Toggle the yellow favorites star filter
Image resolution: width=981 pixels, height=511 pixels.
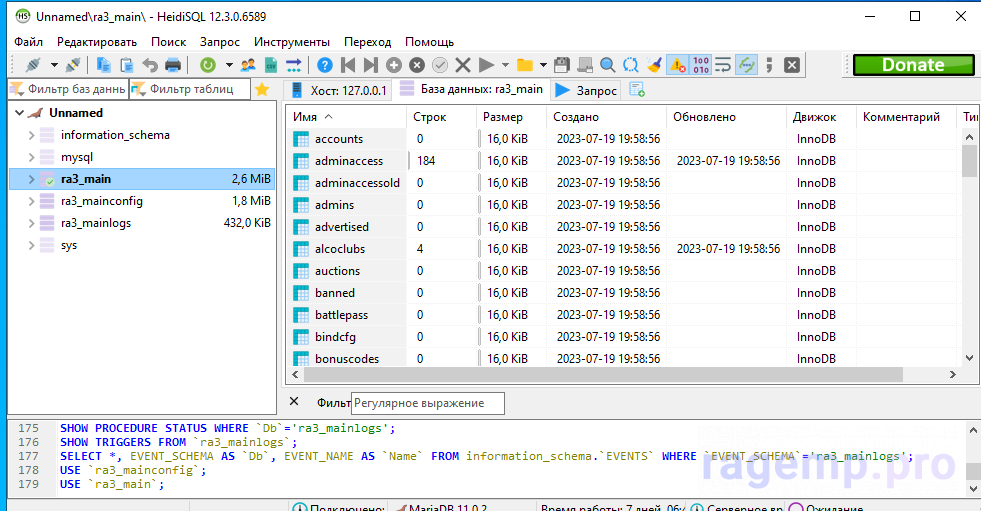click(x=262, y=89)
